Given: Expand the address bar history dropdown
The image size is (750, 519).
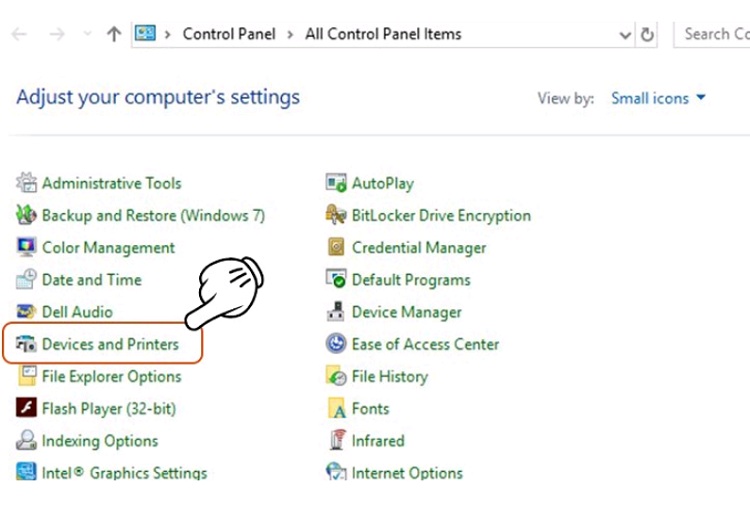Looking at the screenshot, I should [625, 35].
